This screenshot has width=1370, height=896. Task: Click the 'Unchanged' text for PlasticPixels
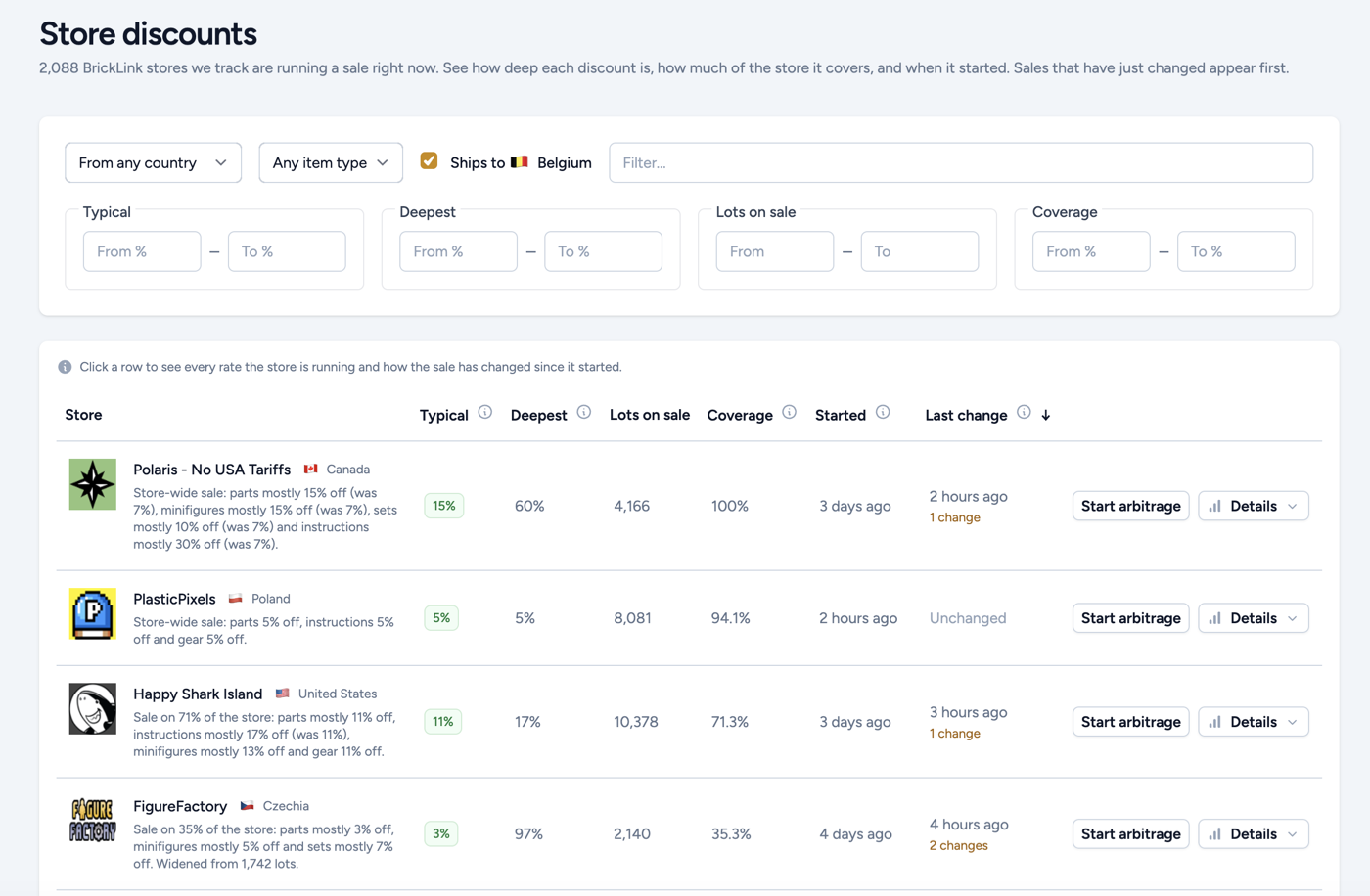point(968,618)
